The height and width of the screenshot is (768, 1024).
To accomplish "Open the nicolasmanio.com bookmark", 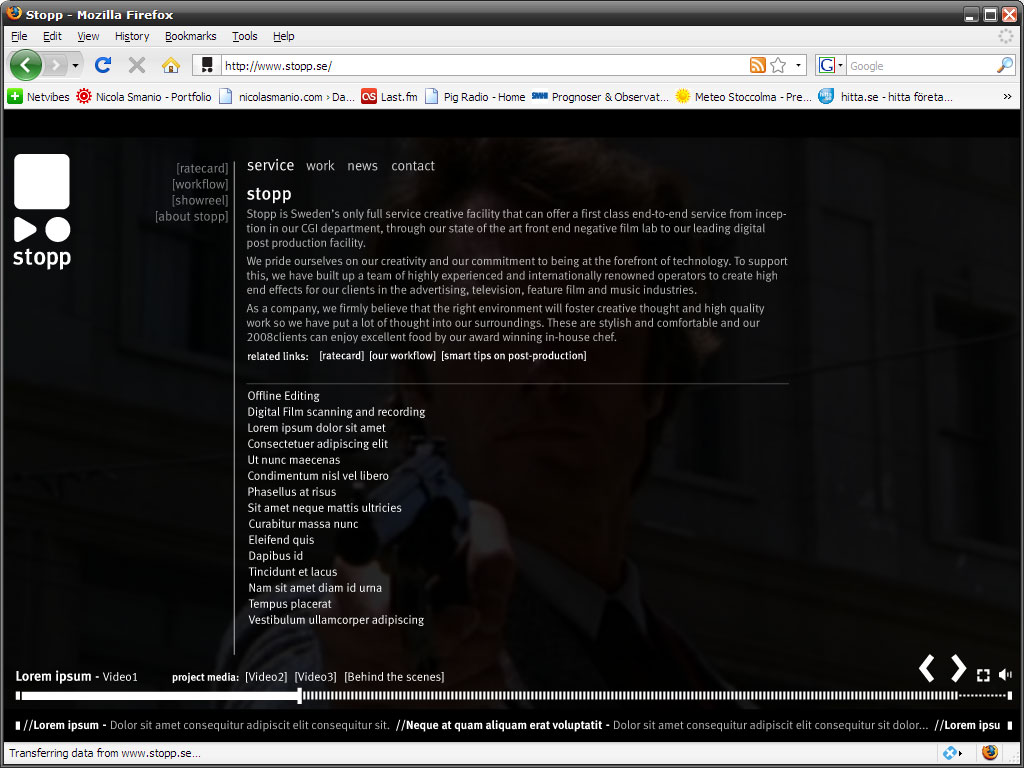I will click(x=287, y=97).
